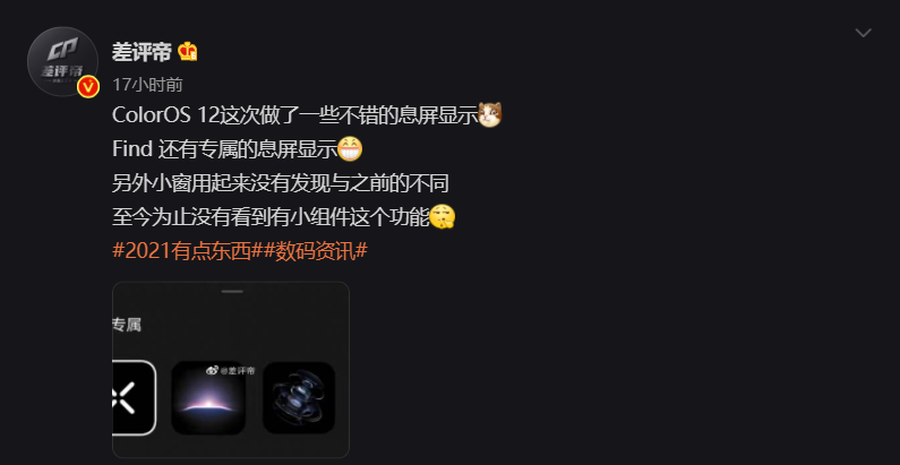900x465 pixels.
Task: Click the 专属 section label in image
Action: coord(127,326)
